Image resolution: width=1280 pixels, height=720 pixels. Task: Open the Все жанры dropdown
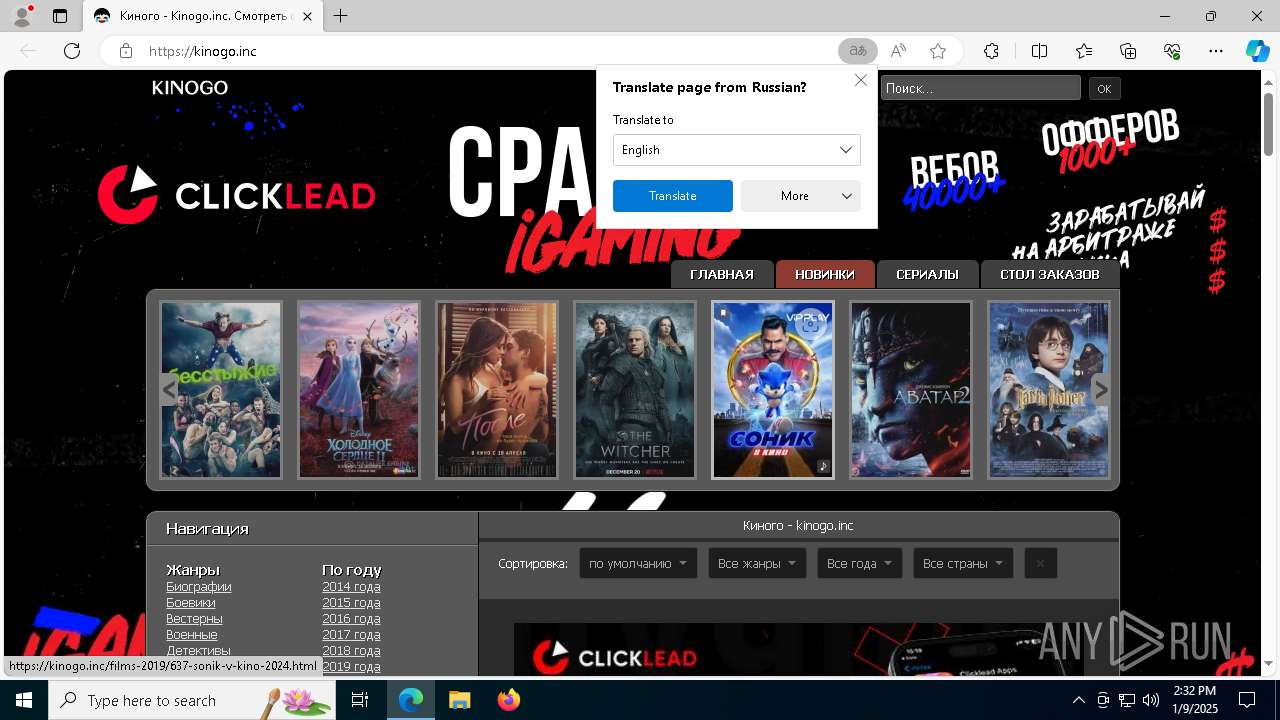pyautogui.click(x=757, y=563)
